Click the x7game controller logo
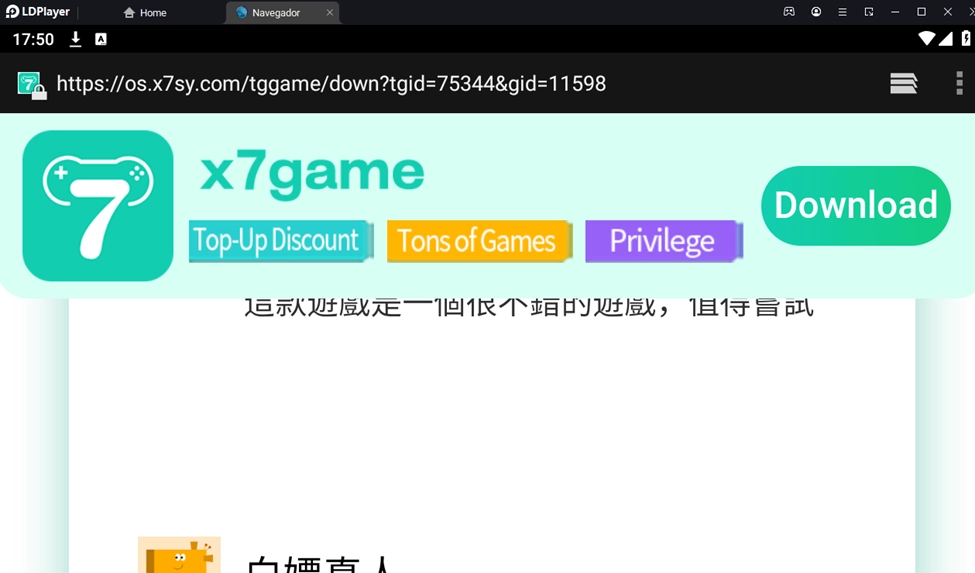This screenshot has height=573, width=975. (x=98, y=206)
